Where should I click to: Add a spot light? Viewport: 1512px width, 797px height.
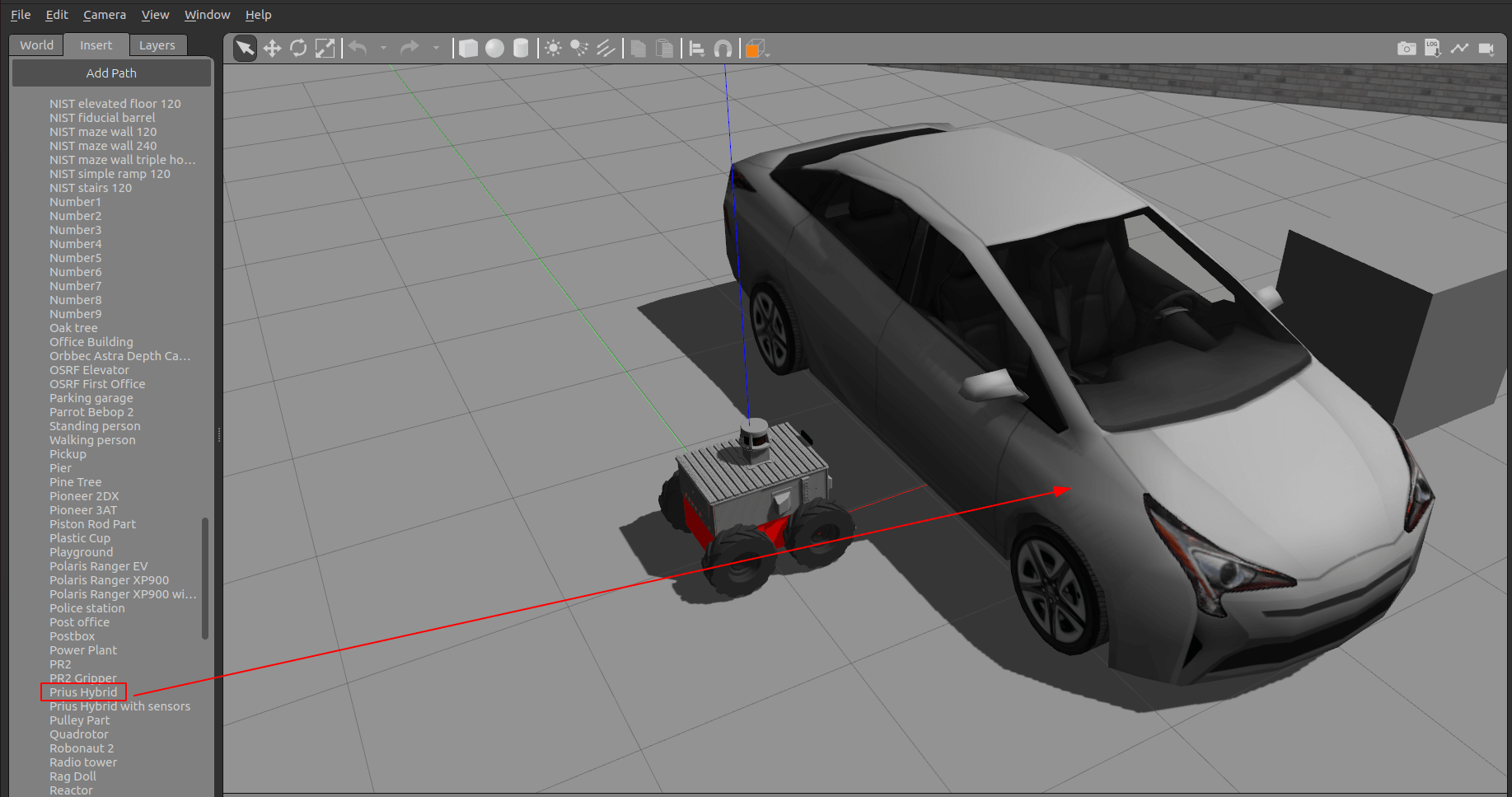coord(580,49)
